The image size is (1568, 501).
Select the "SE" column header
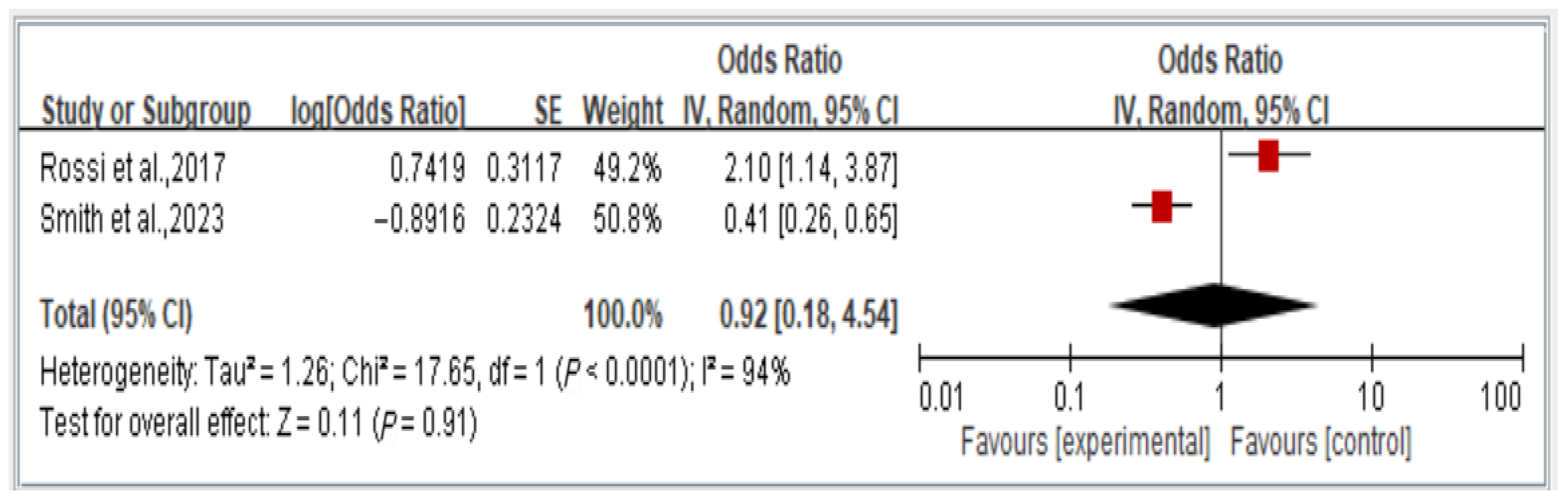coord(548,111)
